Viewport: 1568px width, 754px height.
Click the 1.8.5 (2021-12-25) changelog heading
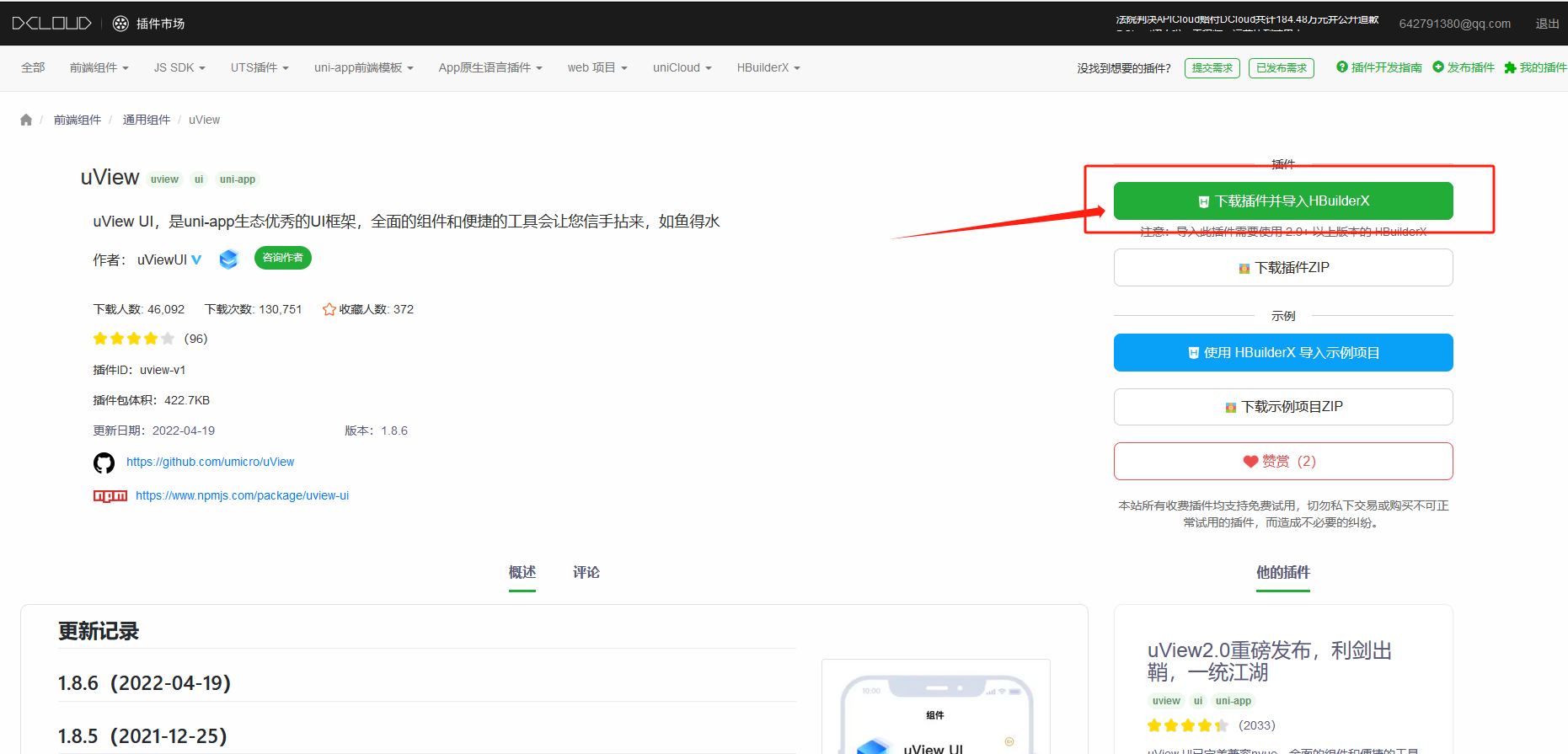click(142, 736)
